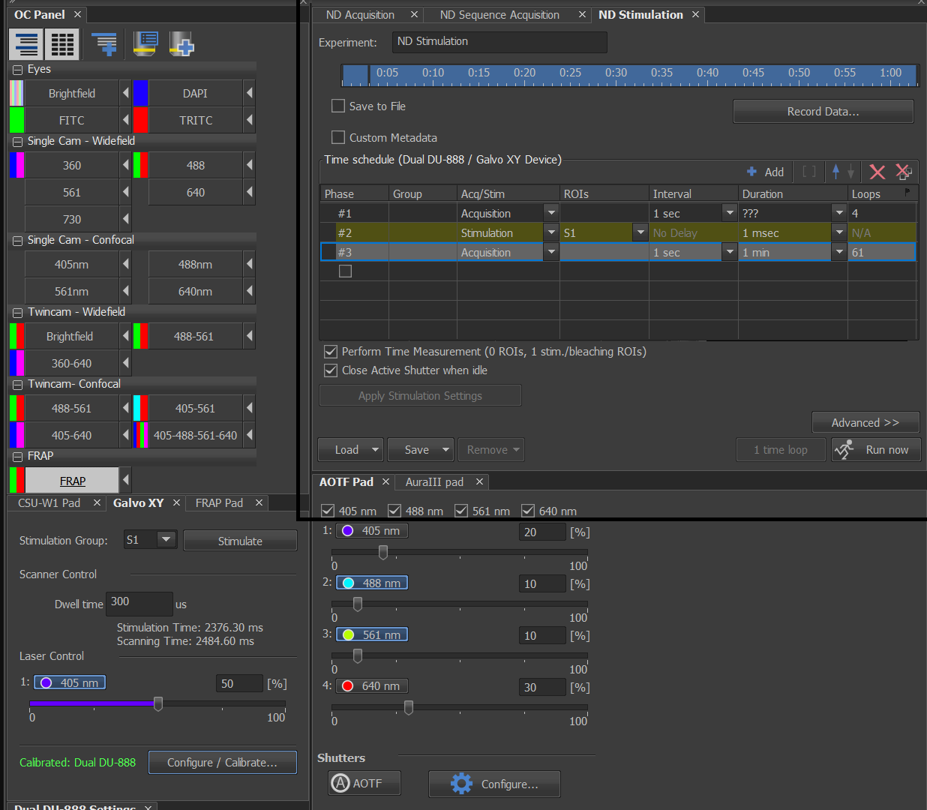Move selected phase up with blue arrow

[836, 172]
